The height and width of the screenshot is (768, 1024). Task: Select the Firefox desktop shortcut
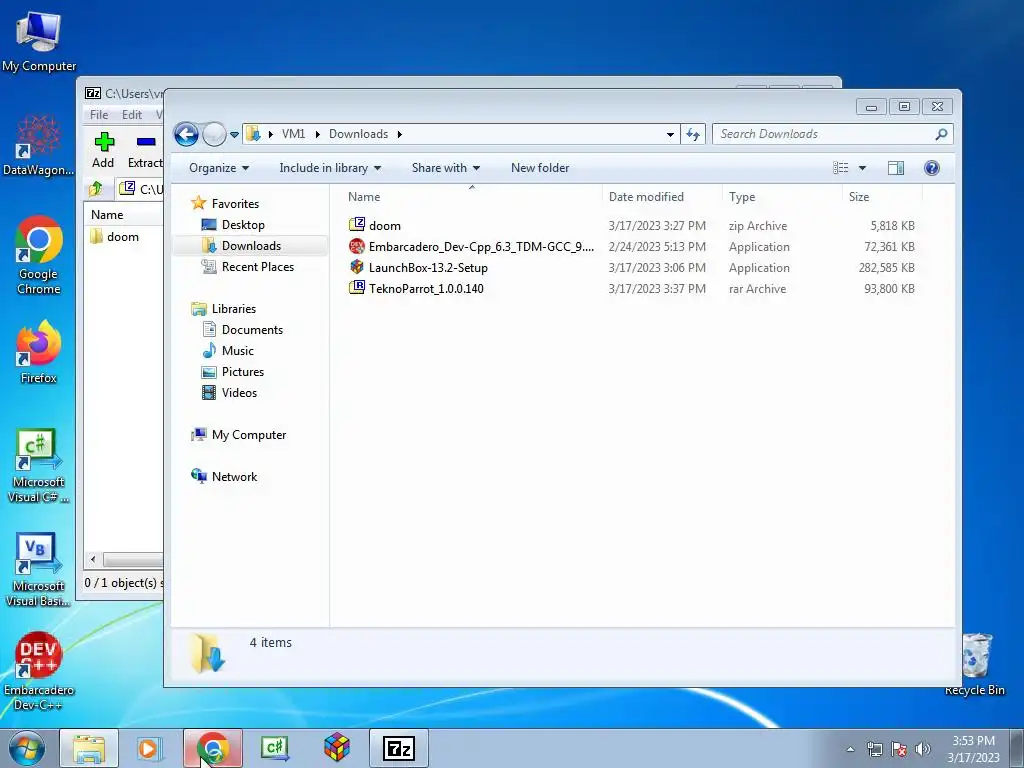pyautogui.click(x=39, y=352)
